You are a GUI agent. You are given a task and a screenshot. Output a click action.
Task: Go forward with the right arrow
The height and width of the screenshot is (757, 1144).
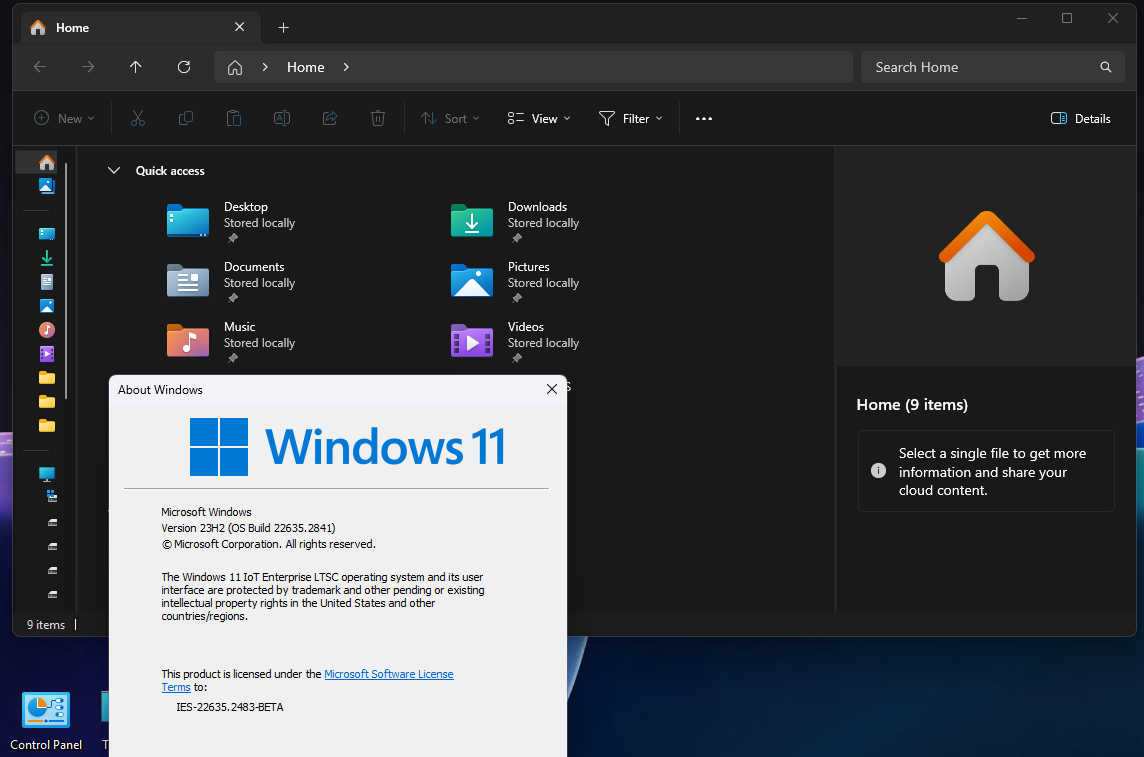pyautogui.click(x=88, y=67)
